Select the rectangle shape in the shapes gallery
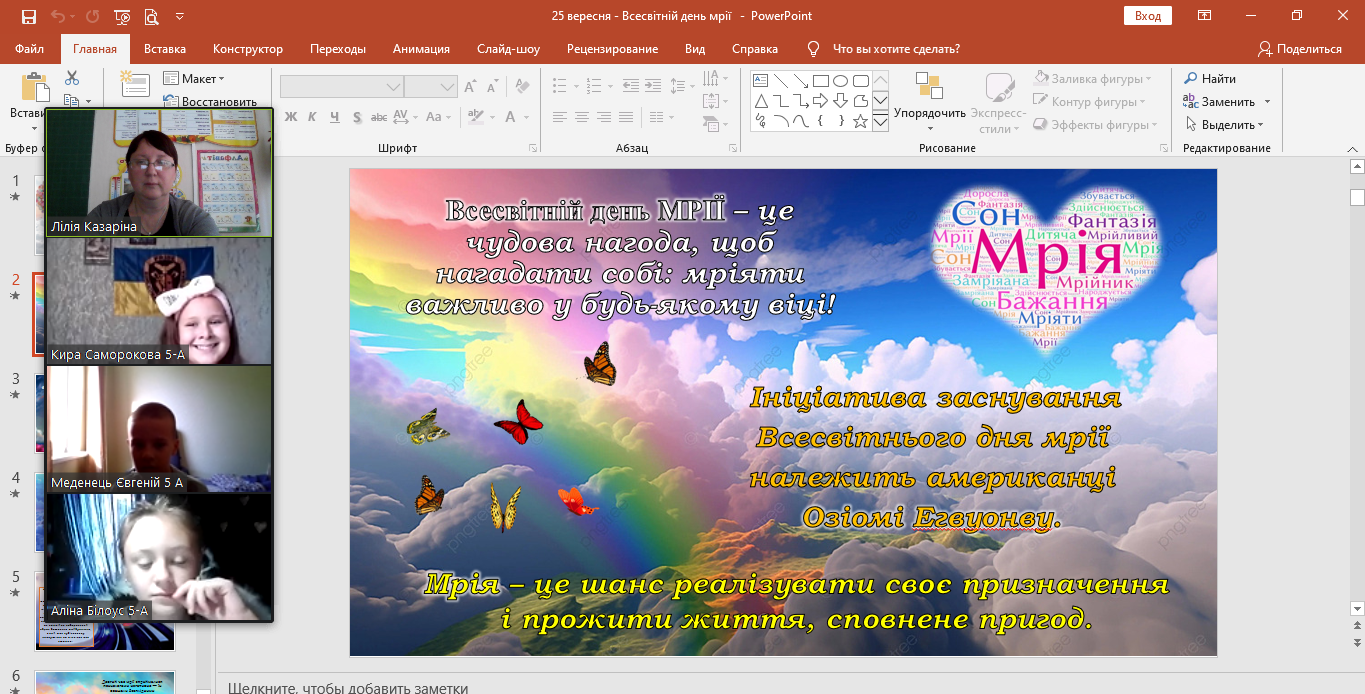Viewport: 1365px width, 694px height. (820, 80)
